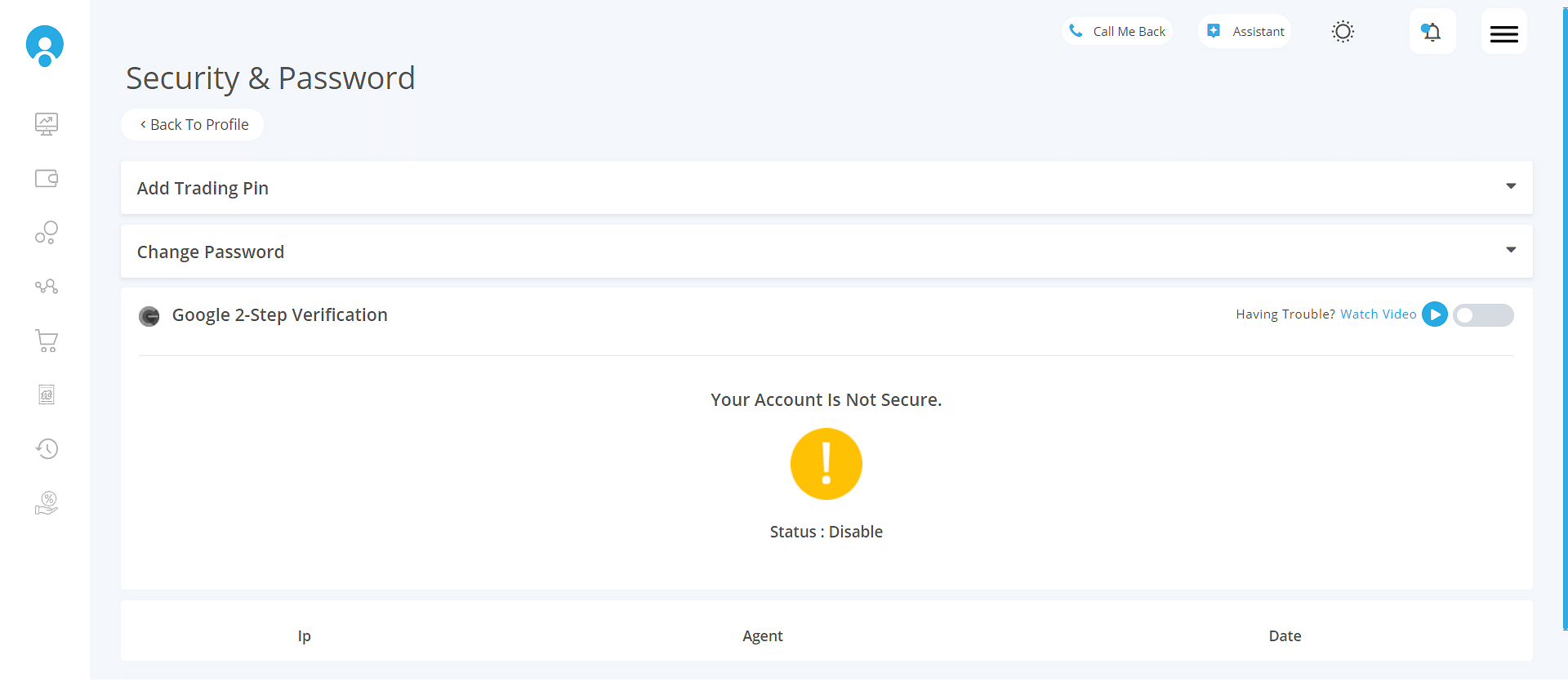Click the Date column header

pyautogui.click(x=1285, y=635)
